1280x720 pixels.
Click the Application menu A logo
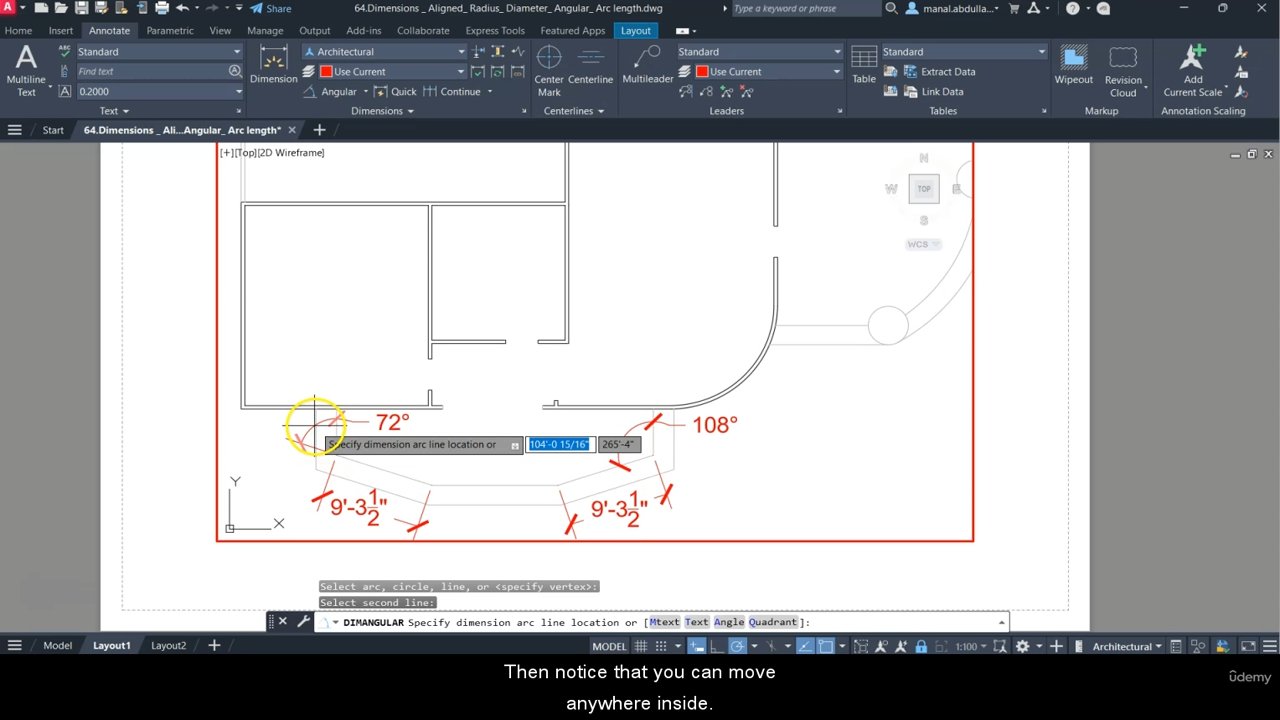point(9,8)
